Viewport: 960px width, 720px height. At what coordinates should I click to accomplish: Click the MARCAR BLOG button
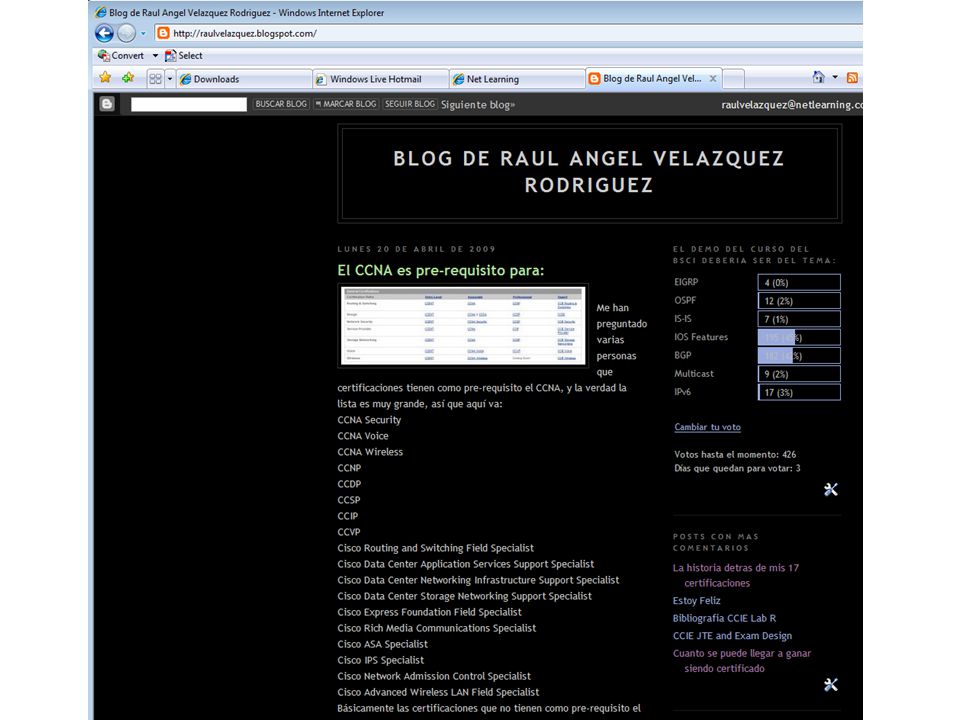[x=345, y=104]
